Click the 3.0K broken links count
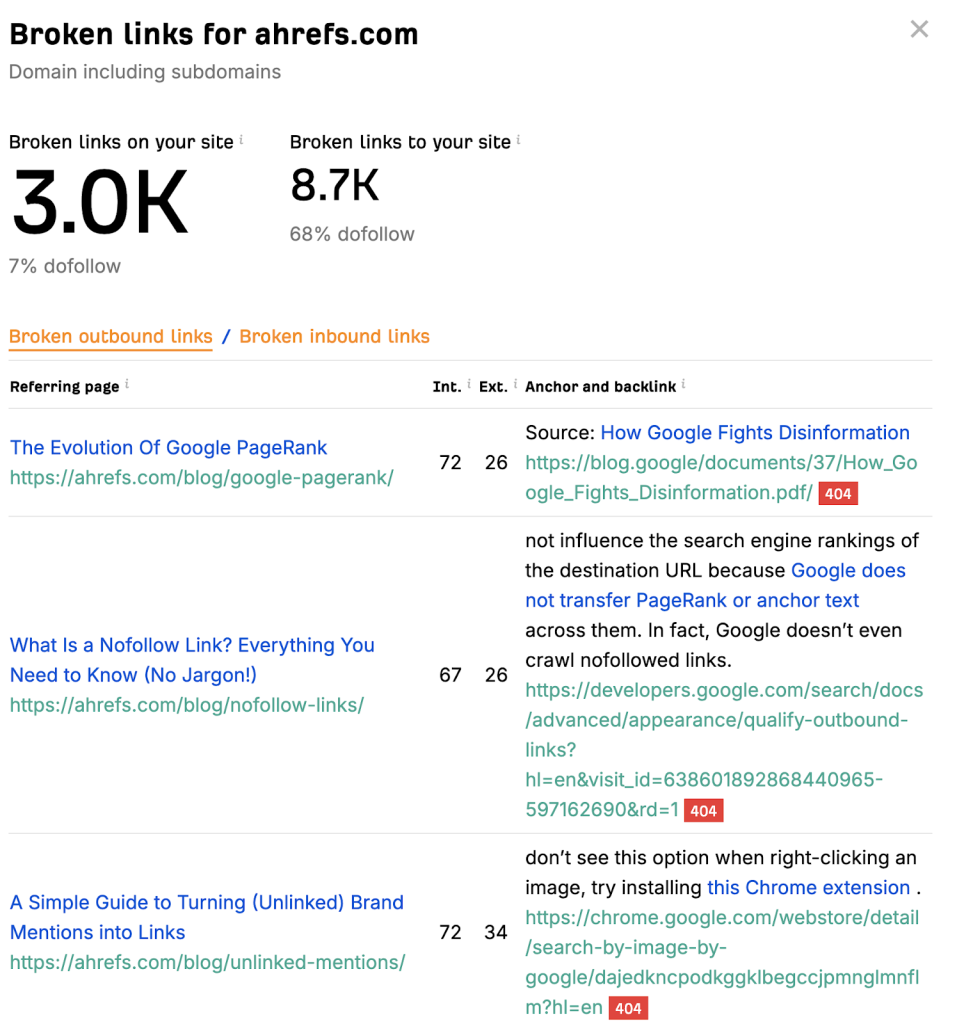 tap(100, 203)
